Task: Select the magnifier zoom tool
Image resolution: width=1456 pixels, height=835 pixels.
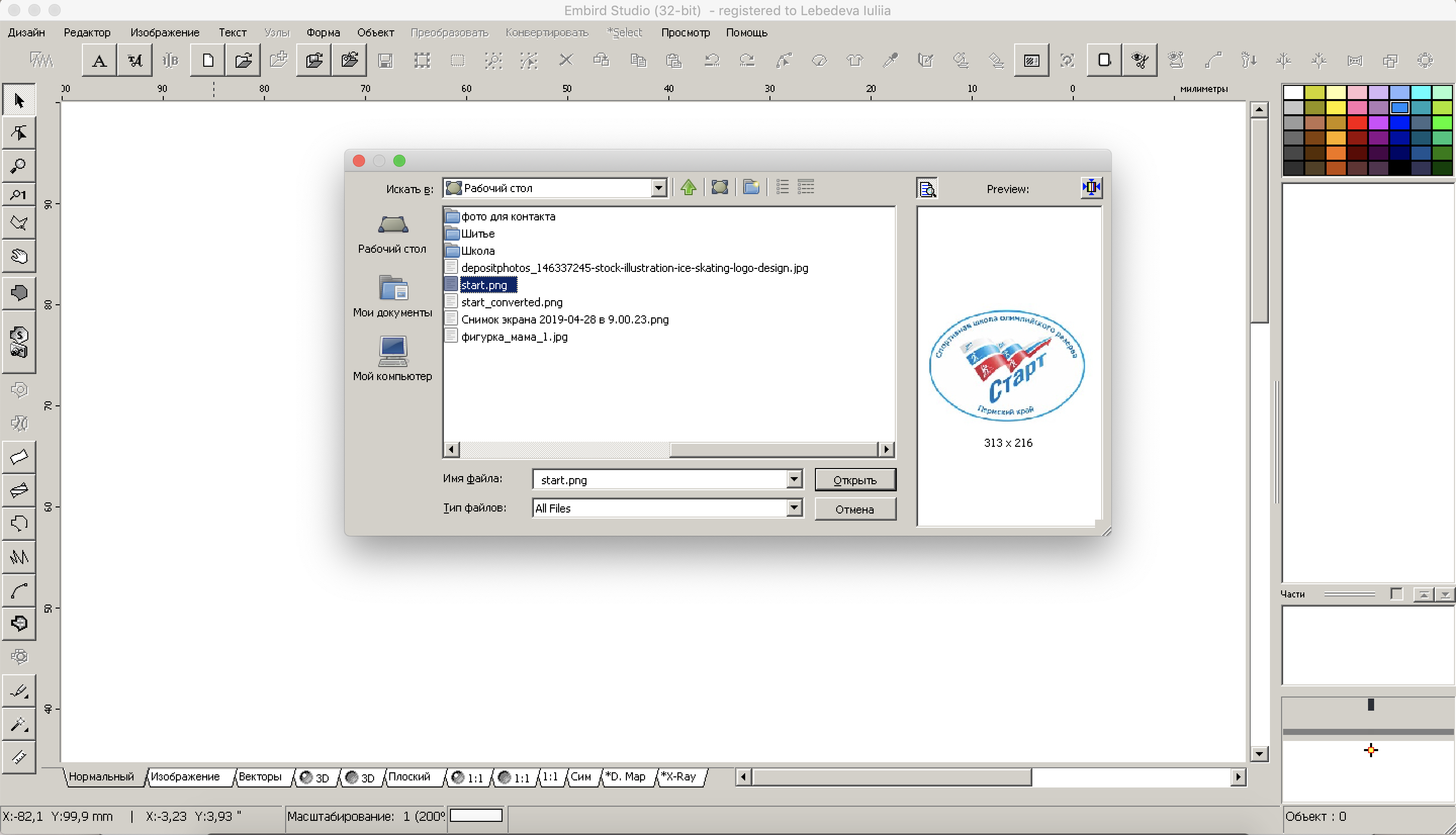Action: [19, 166]
